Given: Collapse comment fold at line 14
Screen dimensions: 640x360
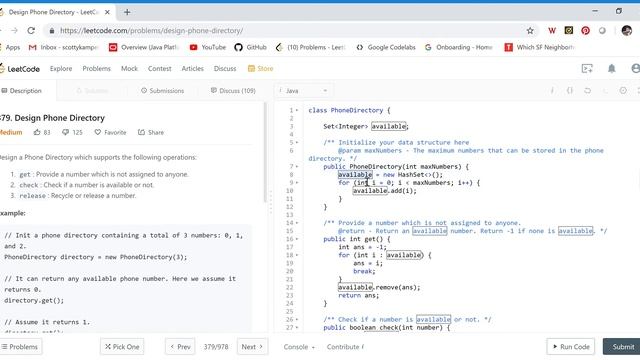Looking at the screenshot, I should click(x=297, y=223).
